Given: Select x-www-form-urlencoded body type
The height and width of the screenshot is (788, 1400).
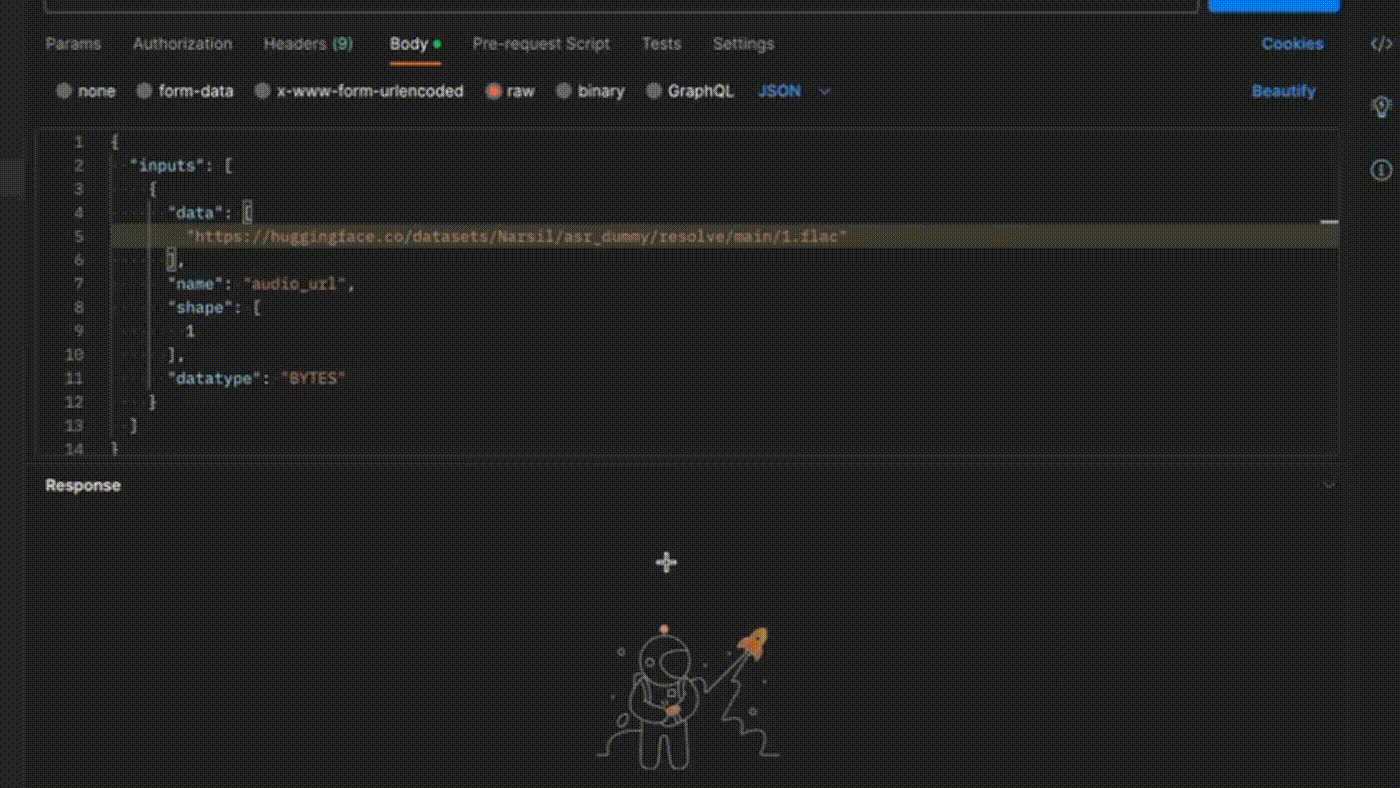Looking at the screenshot, I should [x=359, y=91].
